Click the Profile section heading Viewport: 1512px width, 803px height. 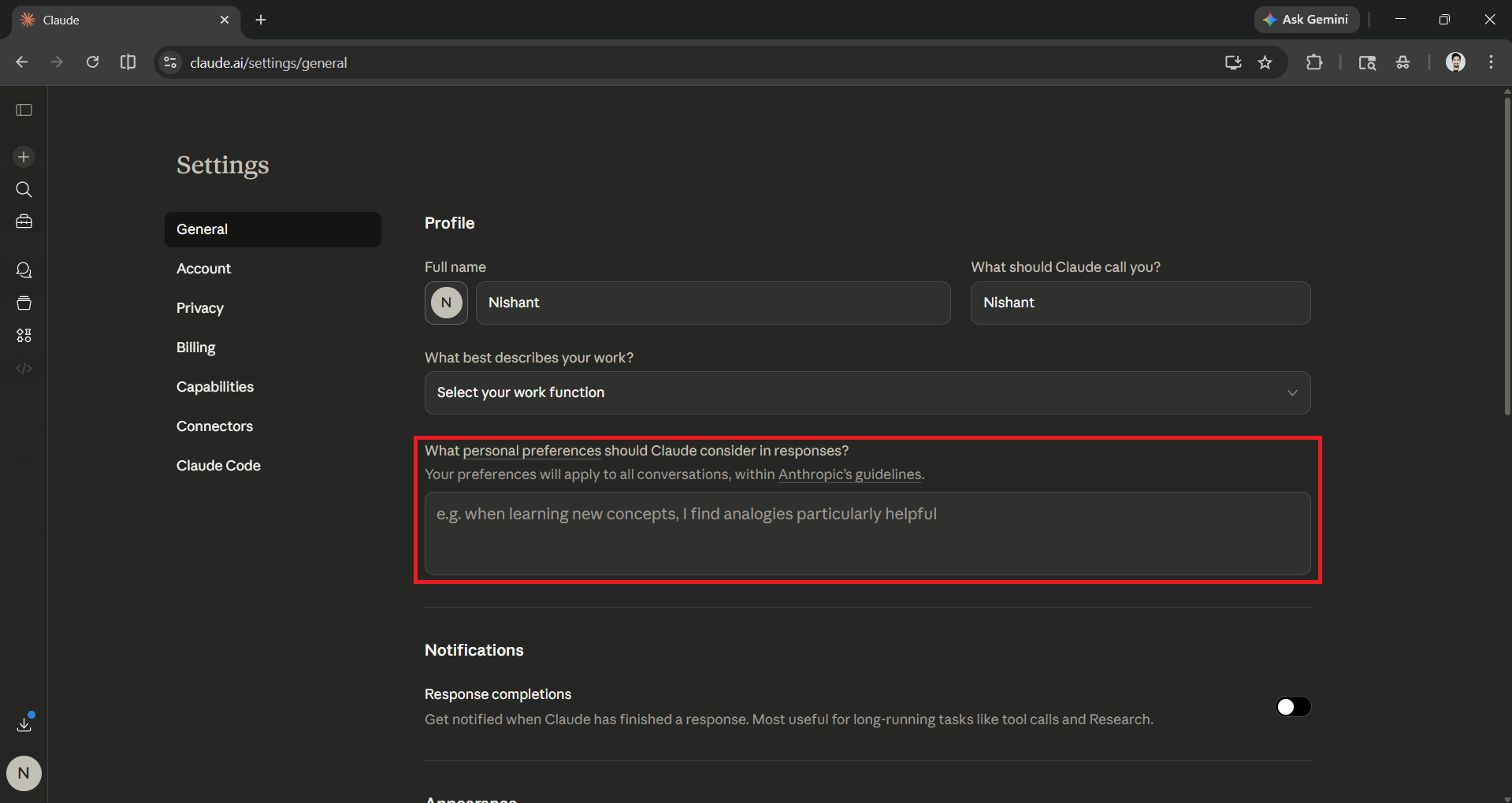[449, 223]
